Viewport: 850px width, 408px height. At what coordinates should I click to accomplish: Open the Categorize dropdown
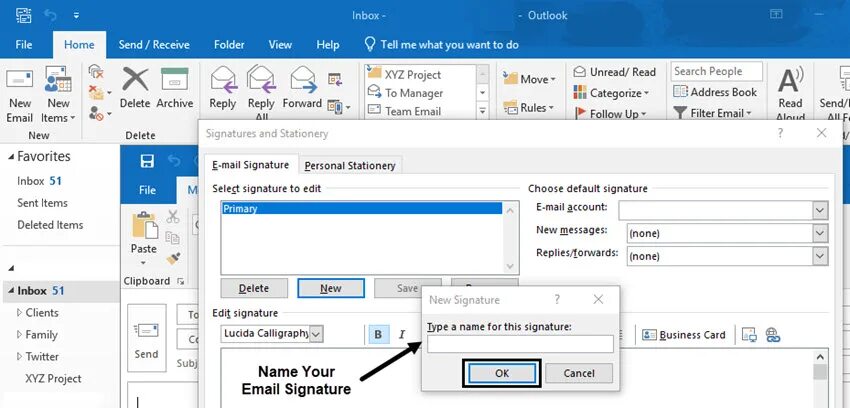tap(611, 93)
